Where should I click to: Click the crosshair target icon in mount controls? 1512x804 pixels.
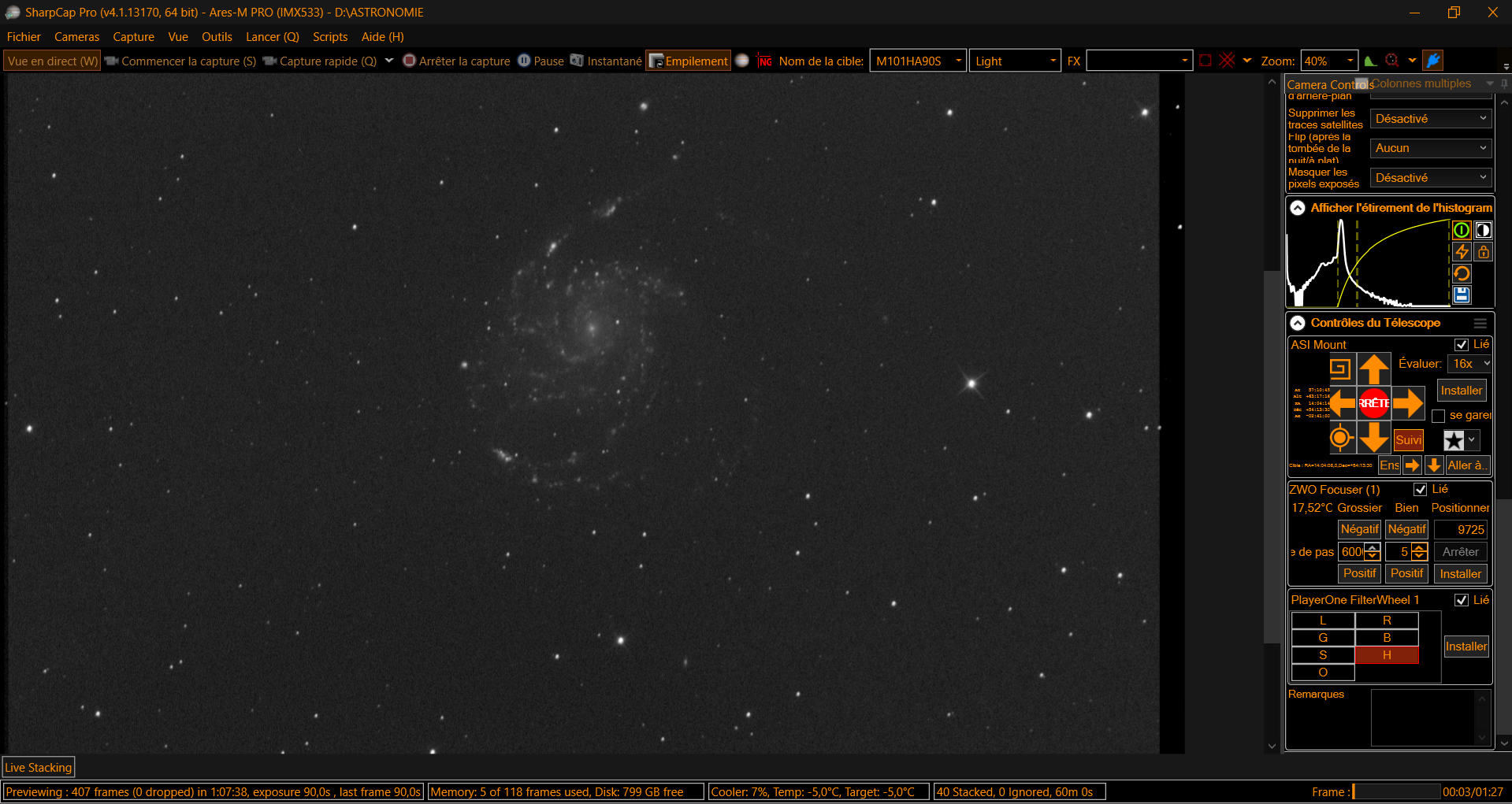pyautogui.click(x=1340, y=438)
